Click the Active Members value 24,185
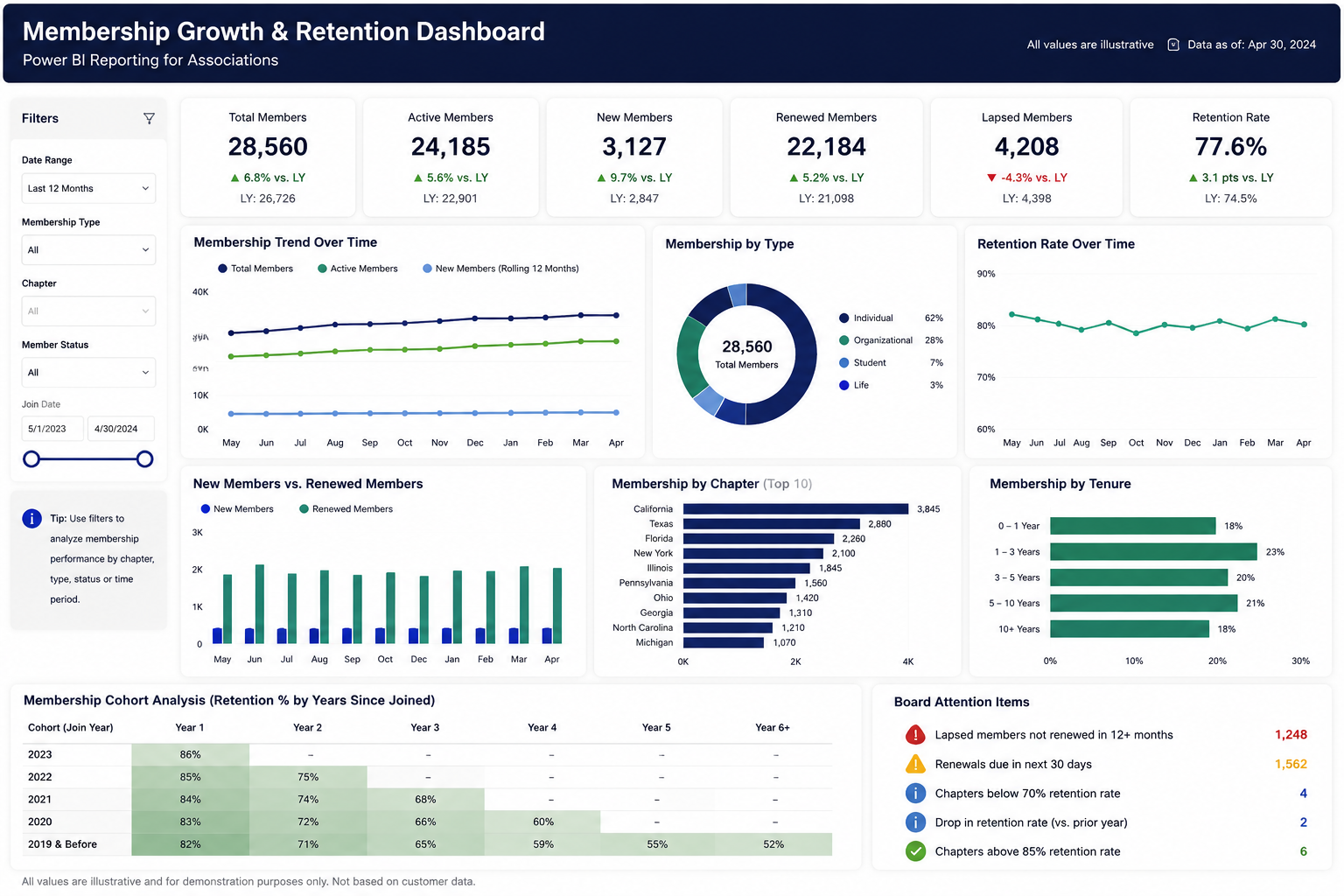 tap(451, 147)
